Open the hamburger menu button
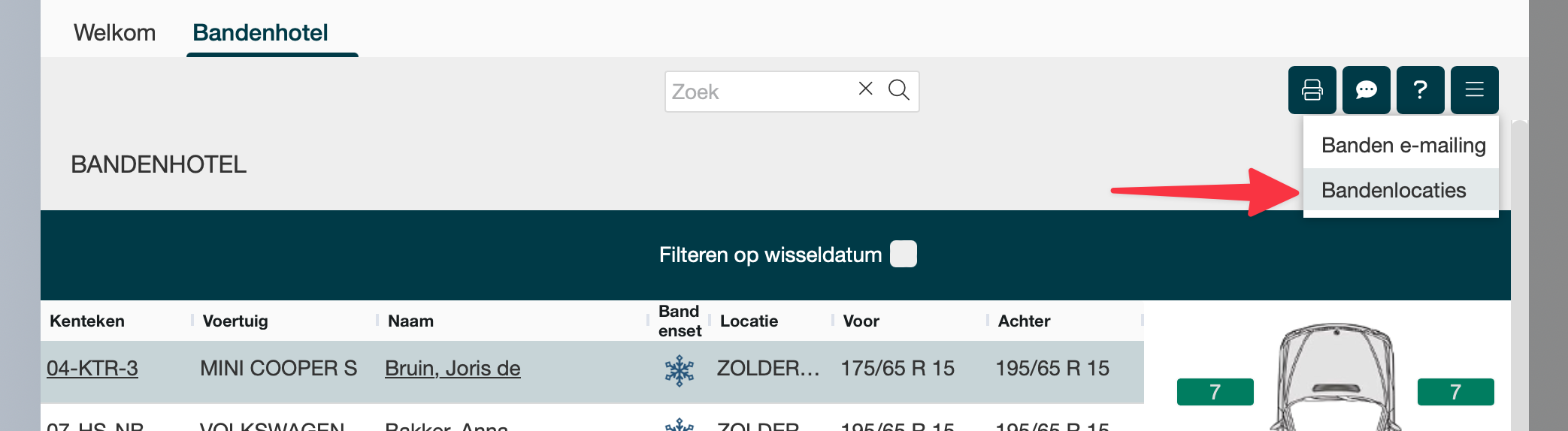This screenshot has height=431, width=1568. point(1474,90)
